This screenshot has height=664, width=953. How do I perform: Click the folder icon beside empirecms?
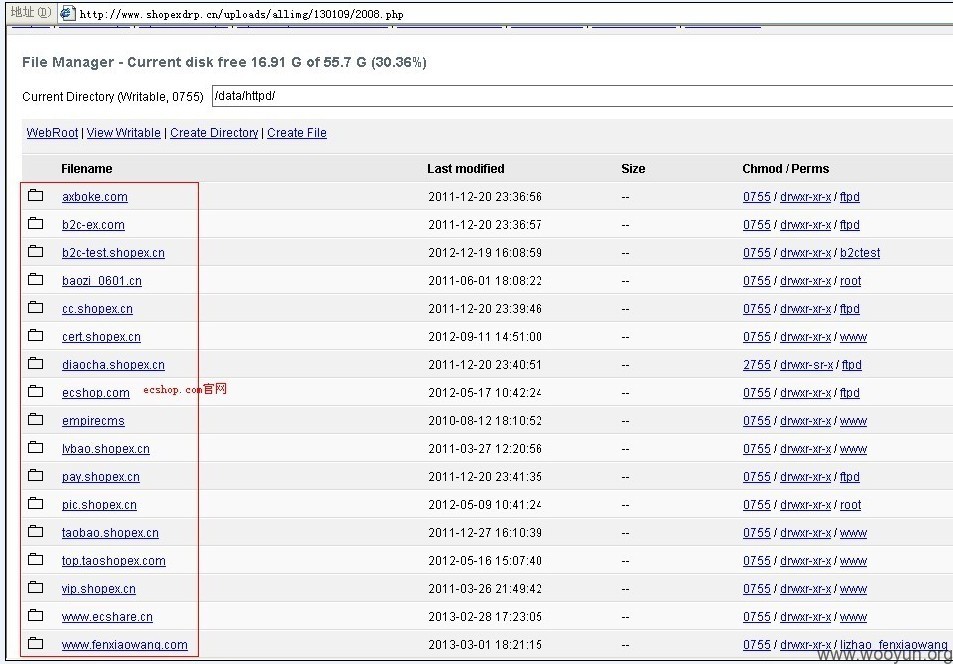click(36, 419)
